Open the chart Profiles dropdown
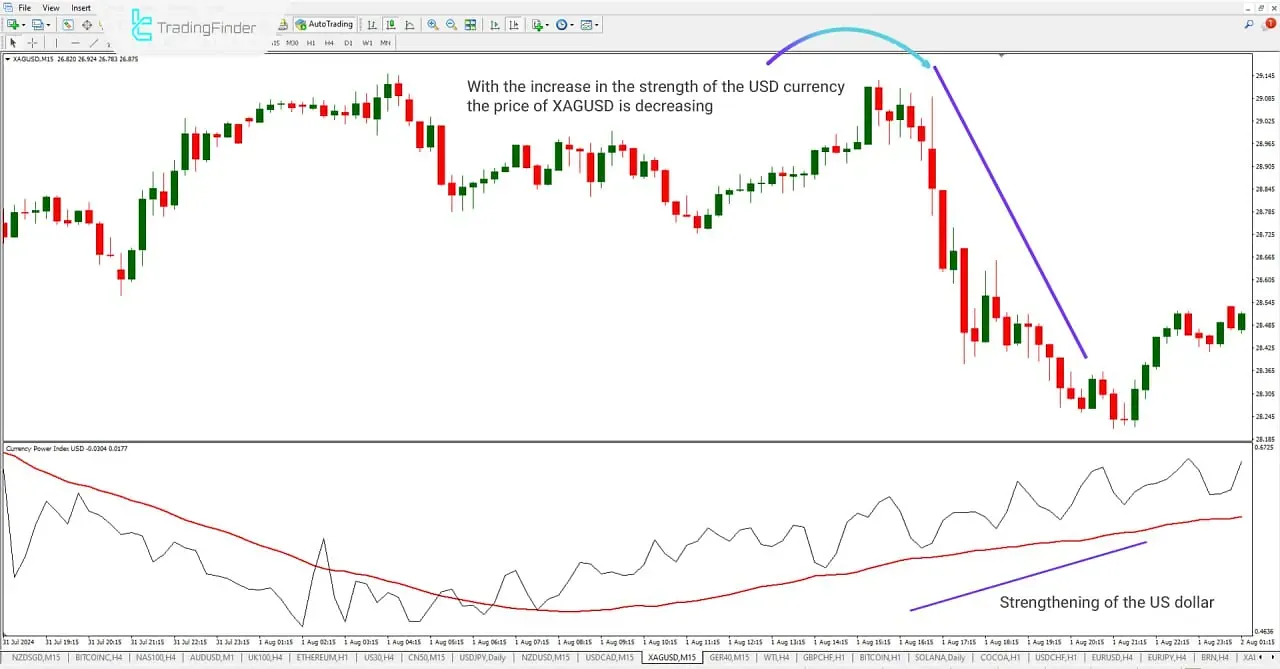 (x=38, y=25)
